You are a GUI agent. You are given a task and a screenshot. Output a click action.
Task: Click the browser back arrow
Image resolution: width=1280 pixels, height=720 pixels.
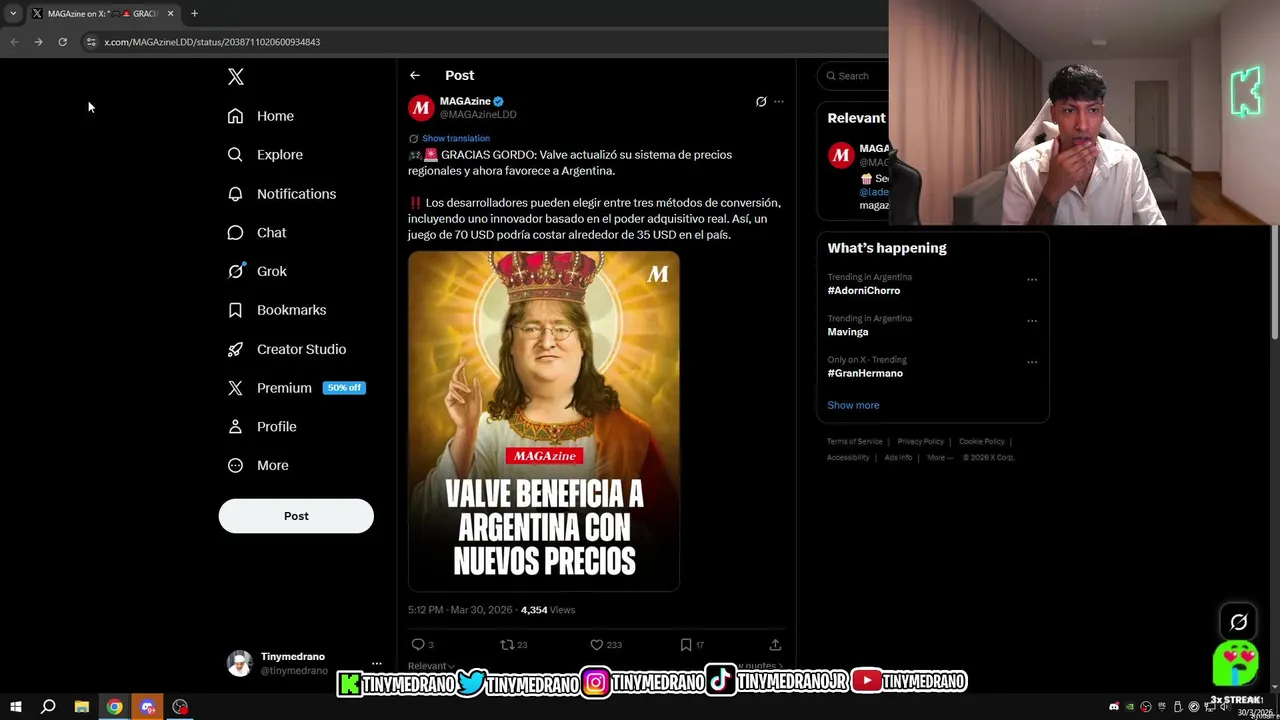tap(14, 42)
